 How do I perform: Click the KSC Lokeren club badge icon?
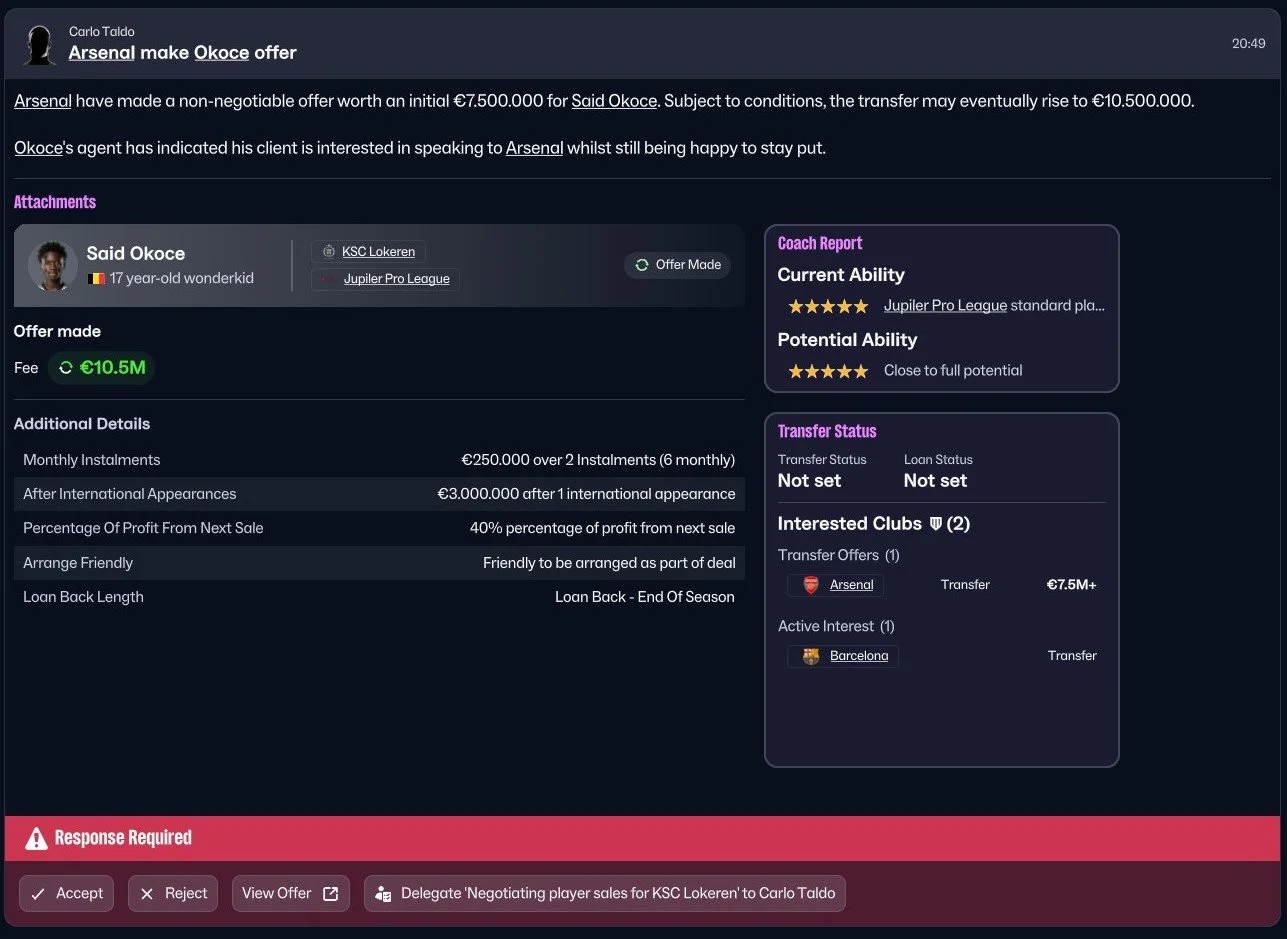point(329,252)
